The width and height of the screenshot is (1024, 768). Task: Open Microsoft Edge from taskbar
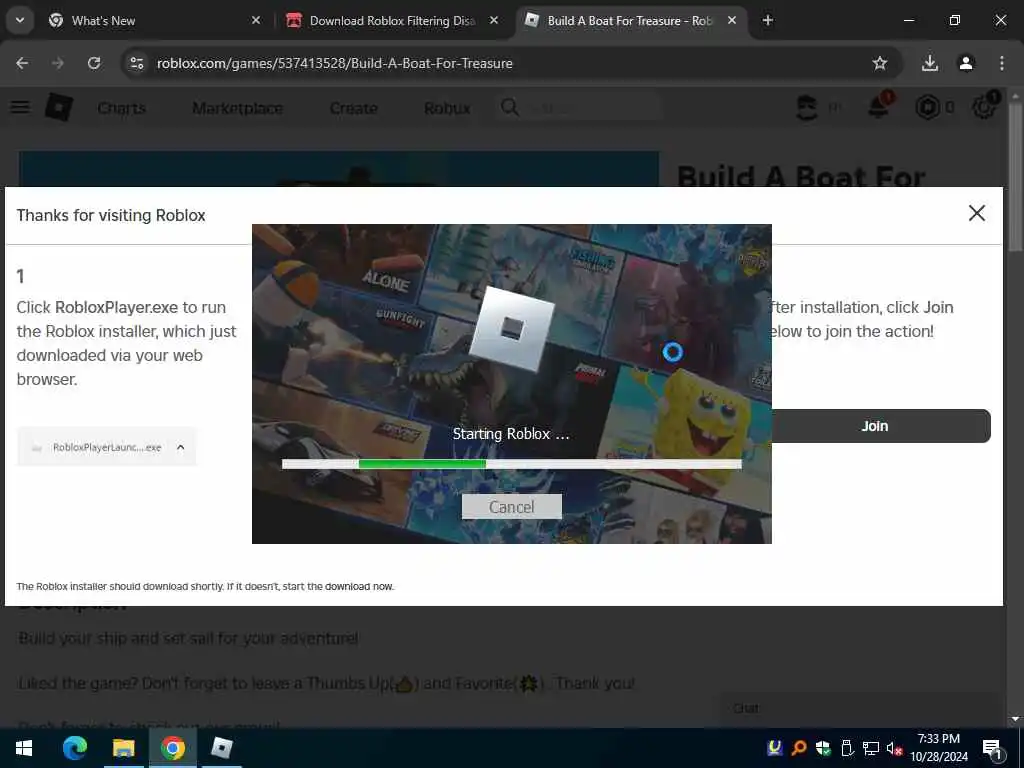pos(74,748)
